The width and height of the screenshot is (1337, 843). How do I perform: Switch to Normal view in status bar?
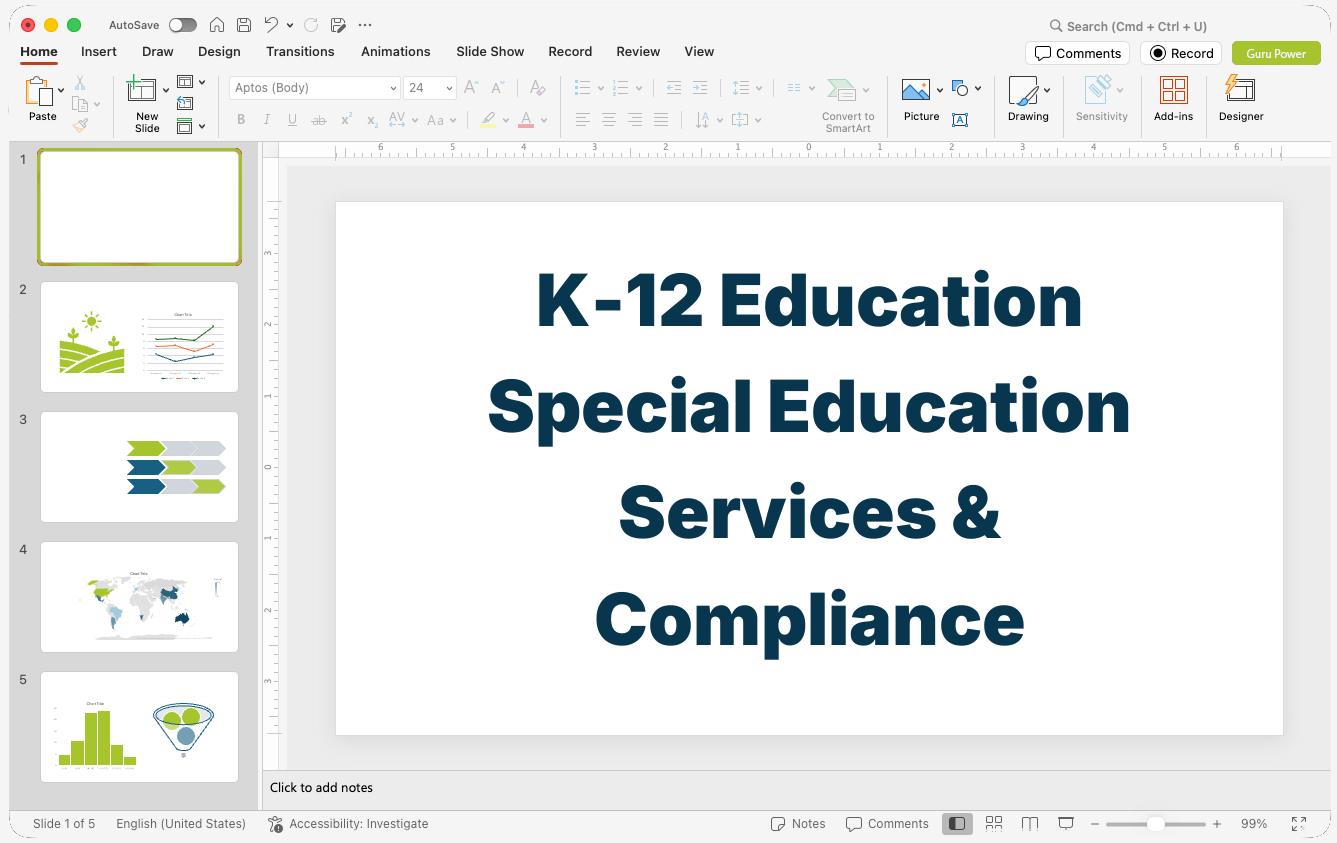pos(957,824)
